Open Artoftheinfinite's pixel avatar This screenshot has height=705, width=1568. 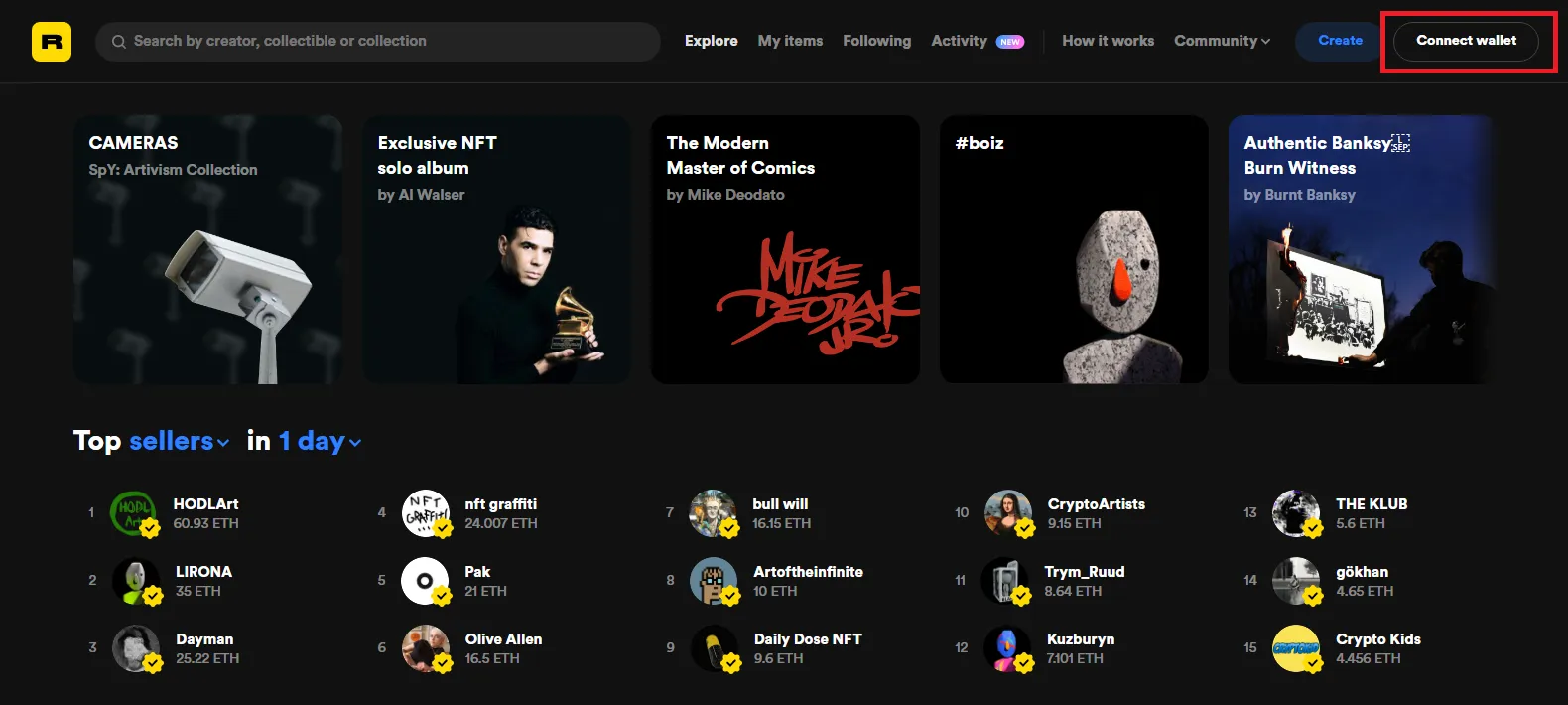click(714, 581)
